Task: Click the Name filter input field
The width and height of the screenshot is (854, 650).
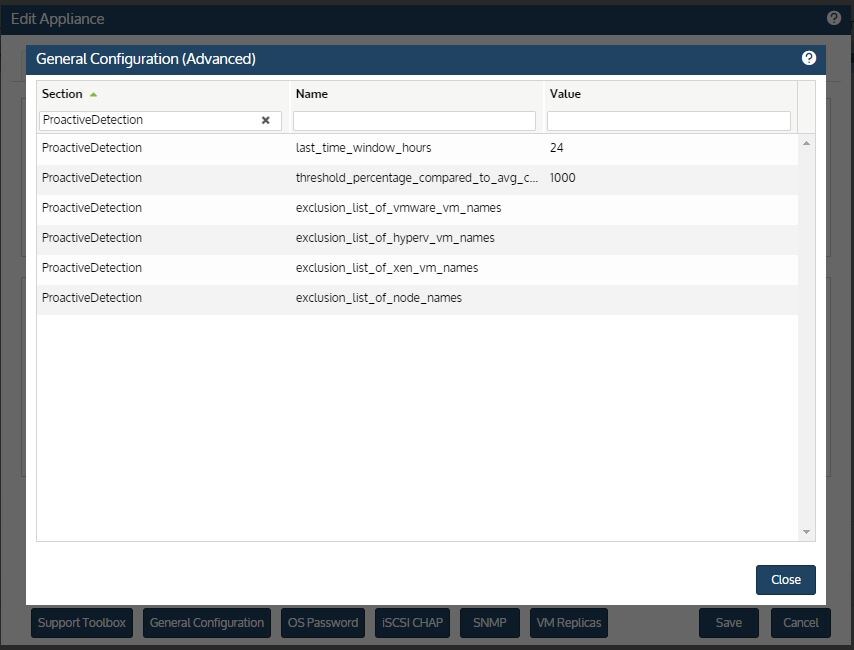Action: (x=414, y=121)
